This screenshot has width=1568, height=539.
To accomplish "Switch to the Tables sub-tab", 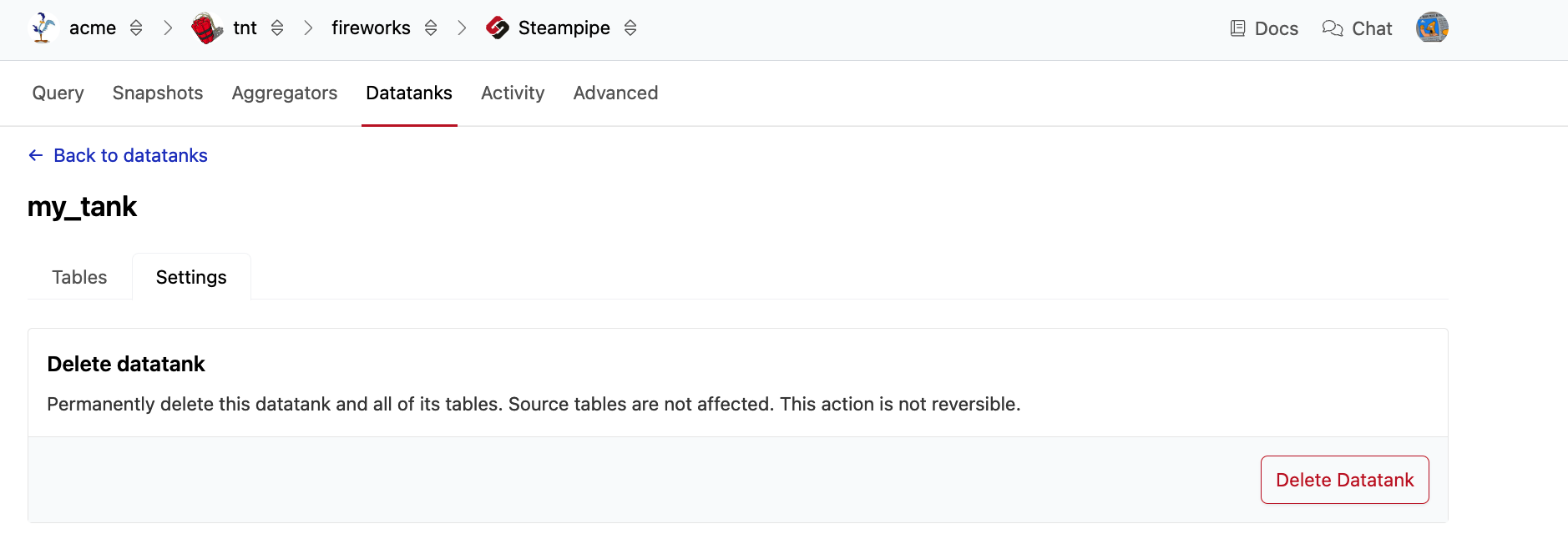I will [x=79, y=277].
